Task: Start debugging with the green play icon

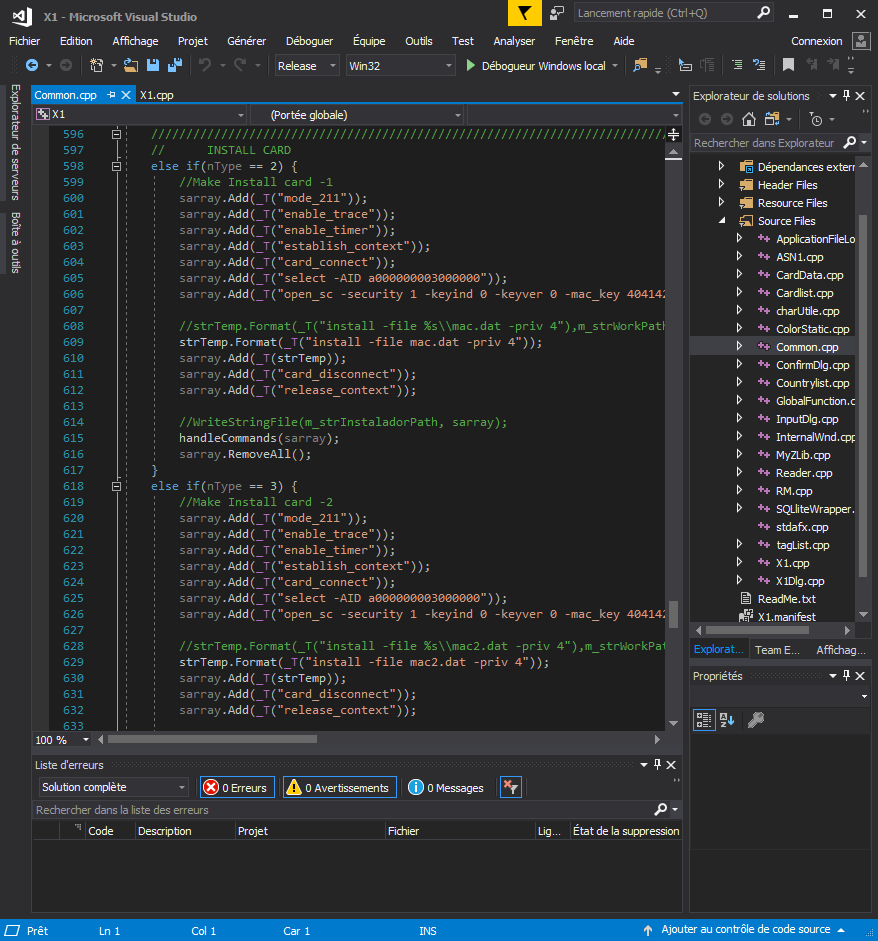Action: [471, 66]
